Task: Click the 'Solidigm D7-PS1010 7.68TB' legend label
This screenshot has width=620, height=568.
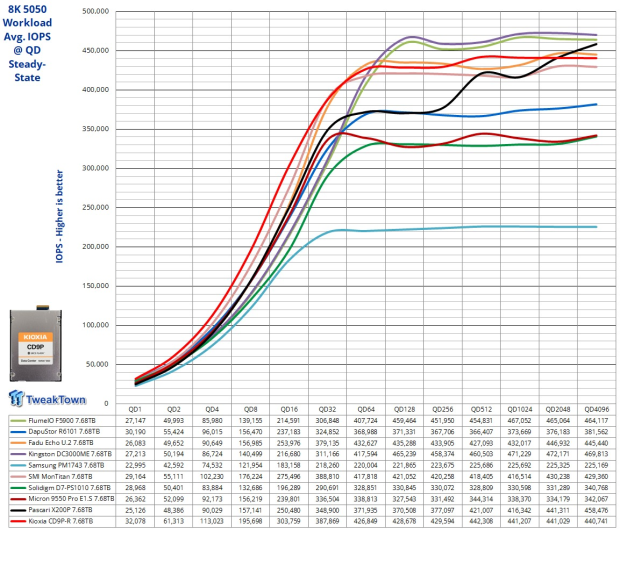Action: 70,488
